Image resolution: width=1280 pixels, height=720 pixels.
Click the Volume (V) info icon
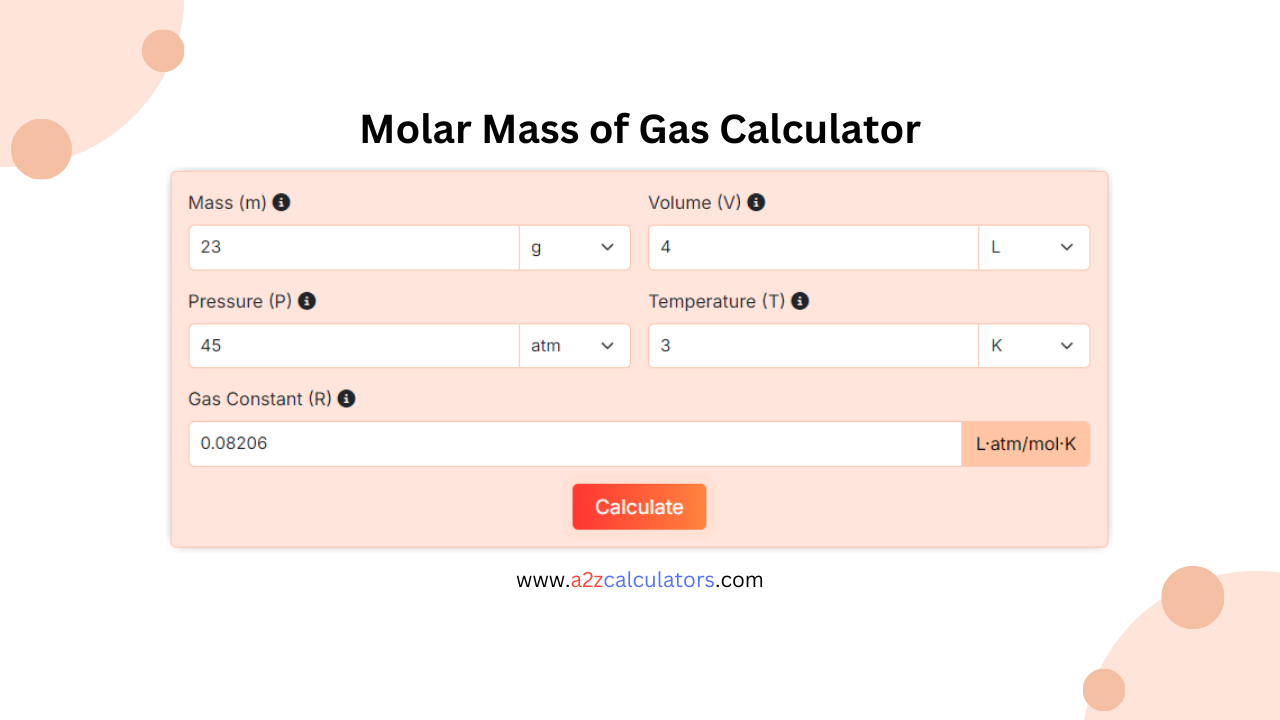tap(757, 202)
